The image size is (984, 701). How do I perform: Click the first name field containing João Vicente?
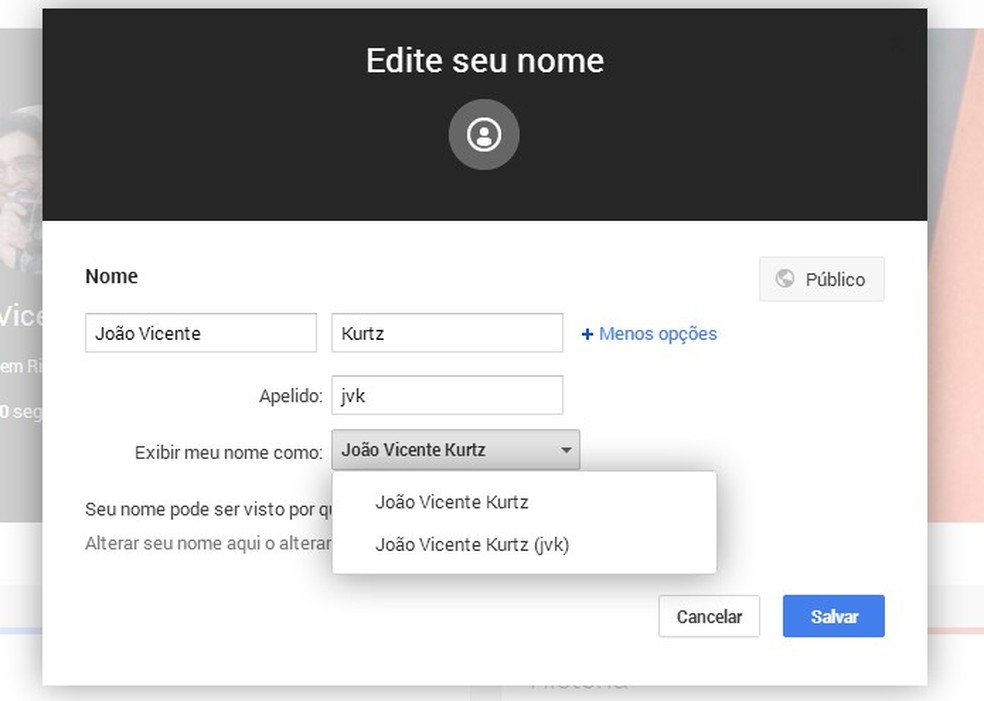(x=200, y=332)
